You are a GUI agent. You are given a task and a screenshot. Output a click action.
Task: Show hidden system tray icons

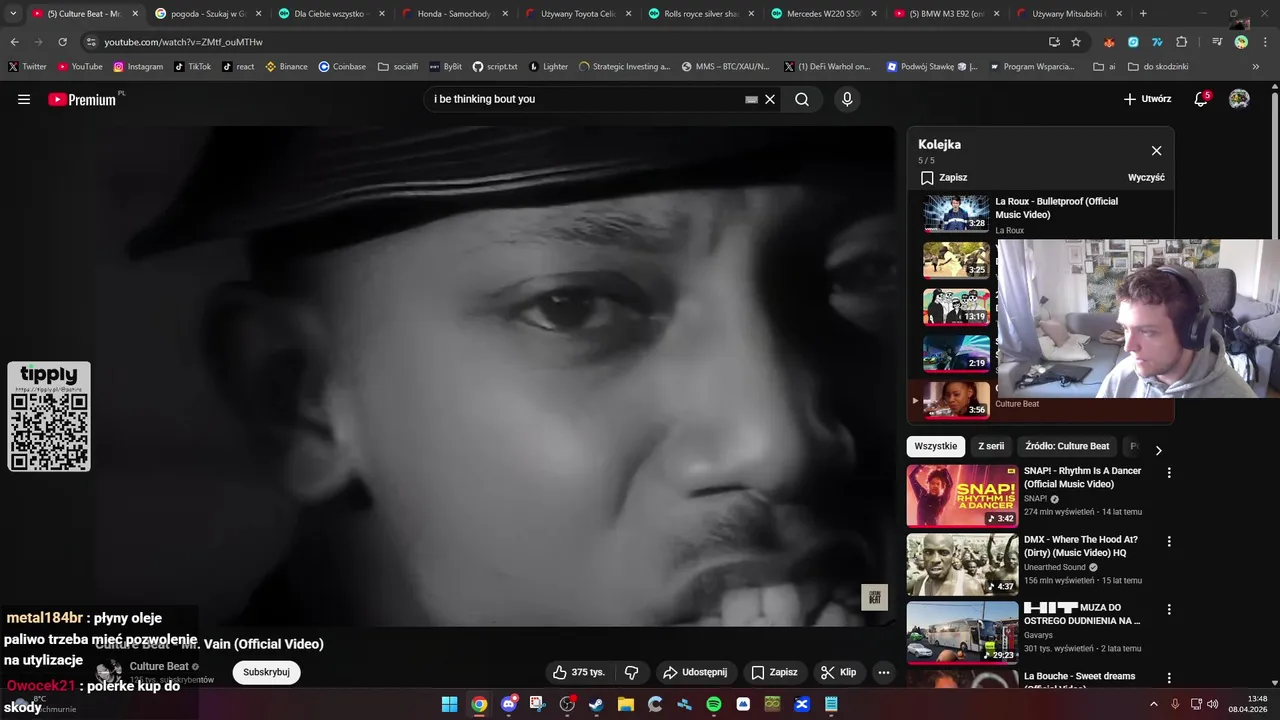click(x=1153, y=704)
